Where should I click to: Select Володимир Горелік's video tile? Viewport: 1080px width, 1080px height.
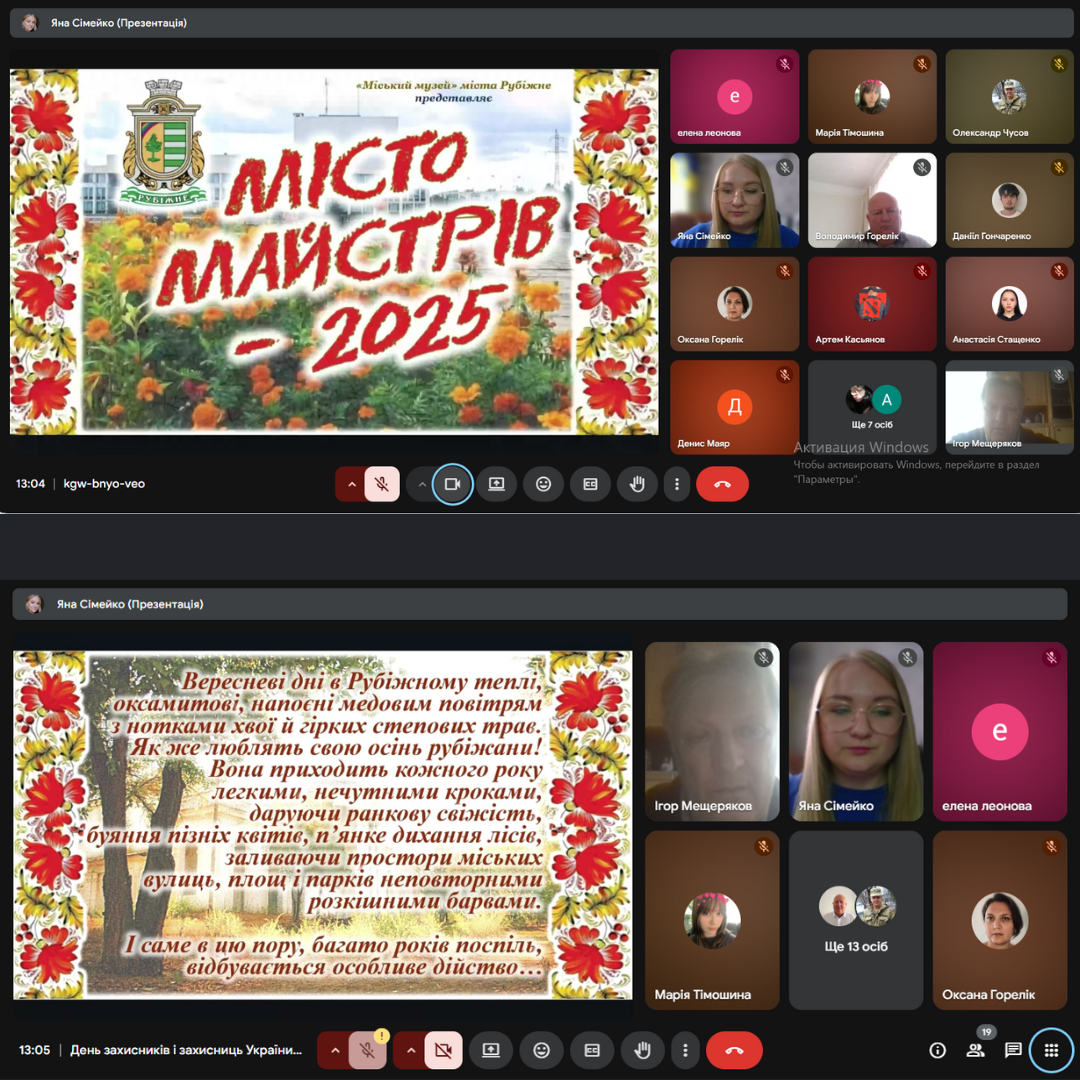pos(872,200)
